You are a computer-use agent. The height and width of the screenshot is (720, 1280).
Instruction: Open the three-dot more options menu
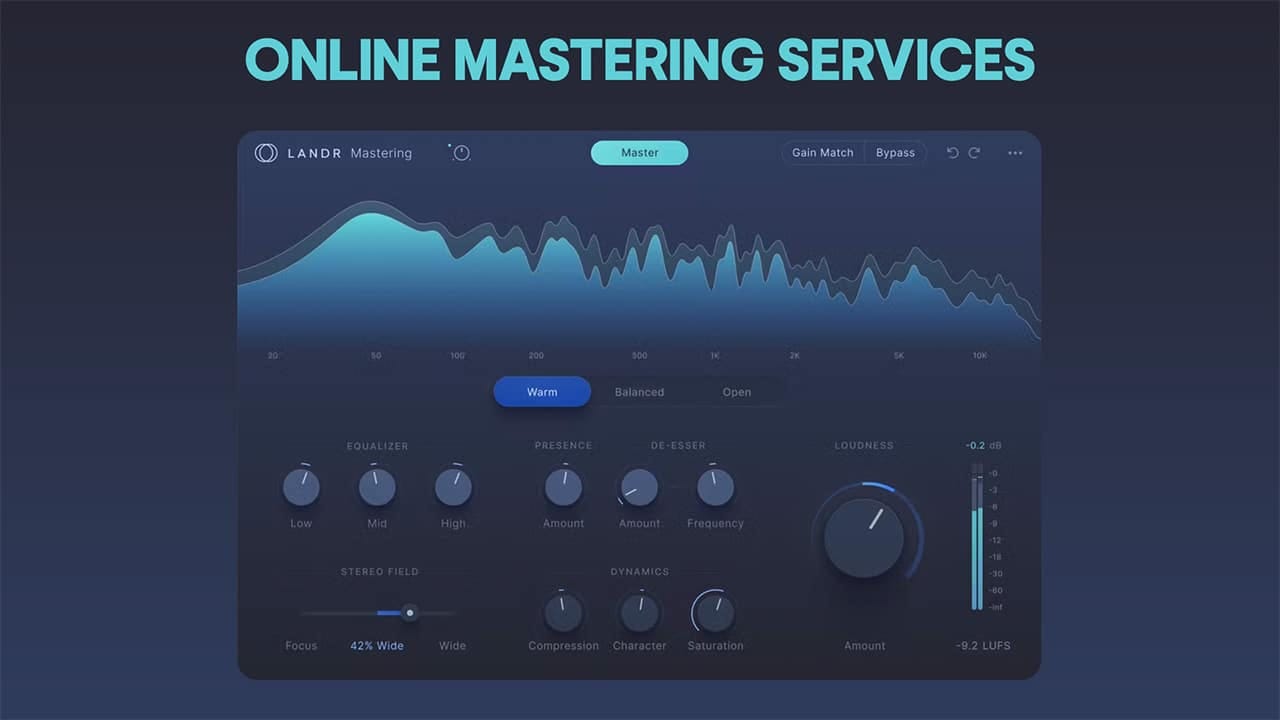pyautogui.click(x=1015, y=153)
